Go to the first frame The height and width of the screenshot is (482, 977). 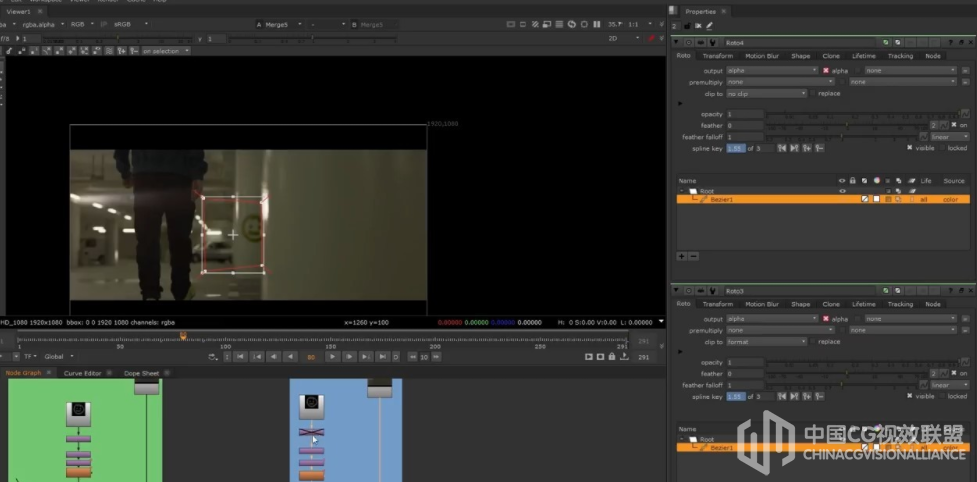pyautogui.click(x=241, y=357)
